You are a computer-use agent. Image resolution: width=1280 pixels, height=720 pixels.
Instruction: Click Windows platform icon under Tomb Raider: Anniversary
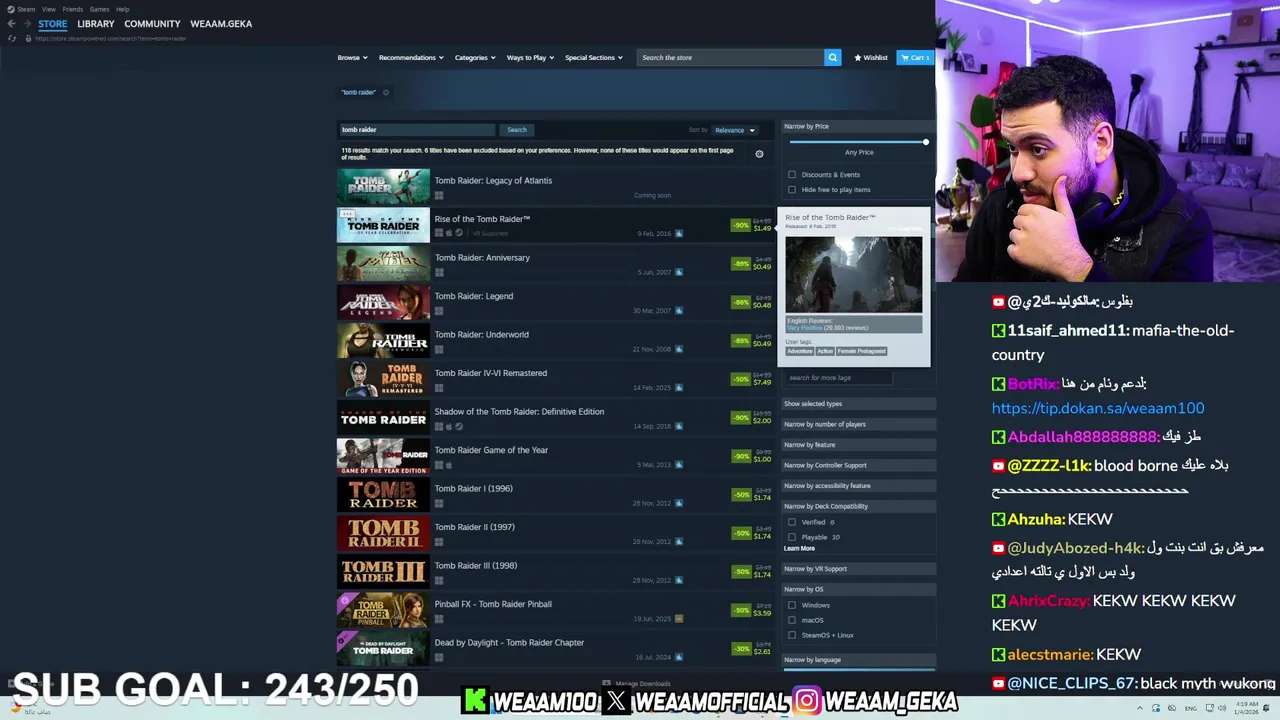coord(438,272)
